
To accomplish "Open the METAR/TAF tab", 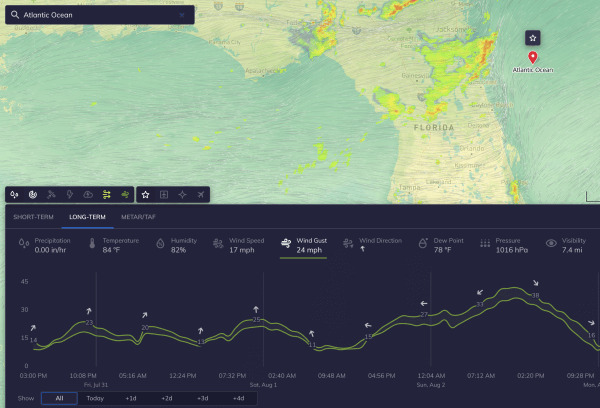I will coord(139,217).
